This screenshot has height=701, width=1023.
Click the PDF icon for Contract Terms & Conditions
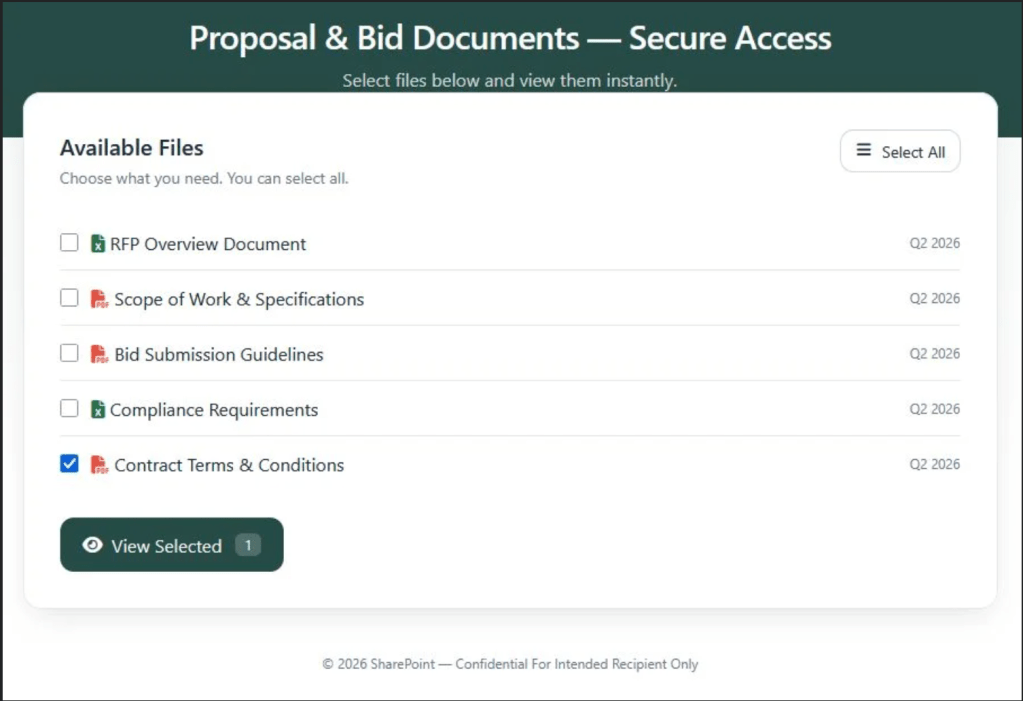(99, 464)
